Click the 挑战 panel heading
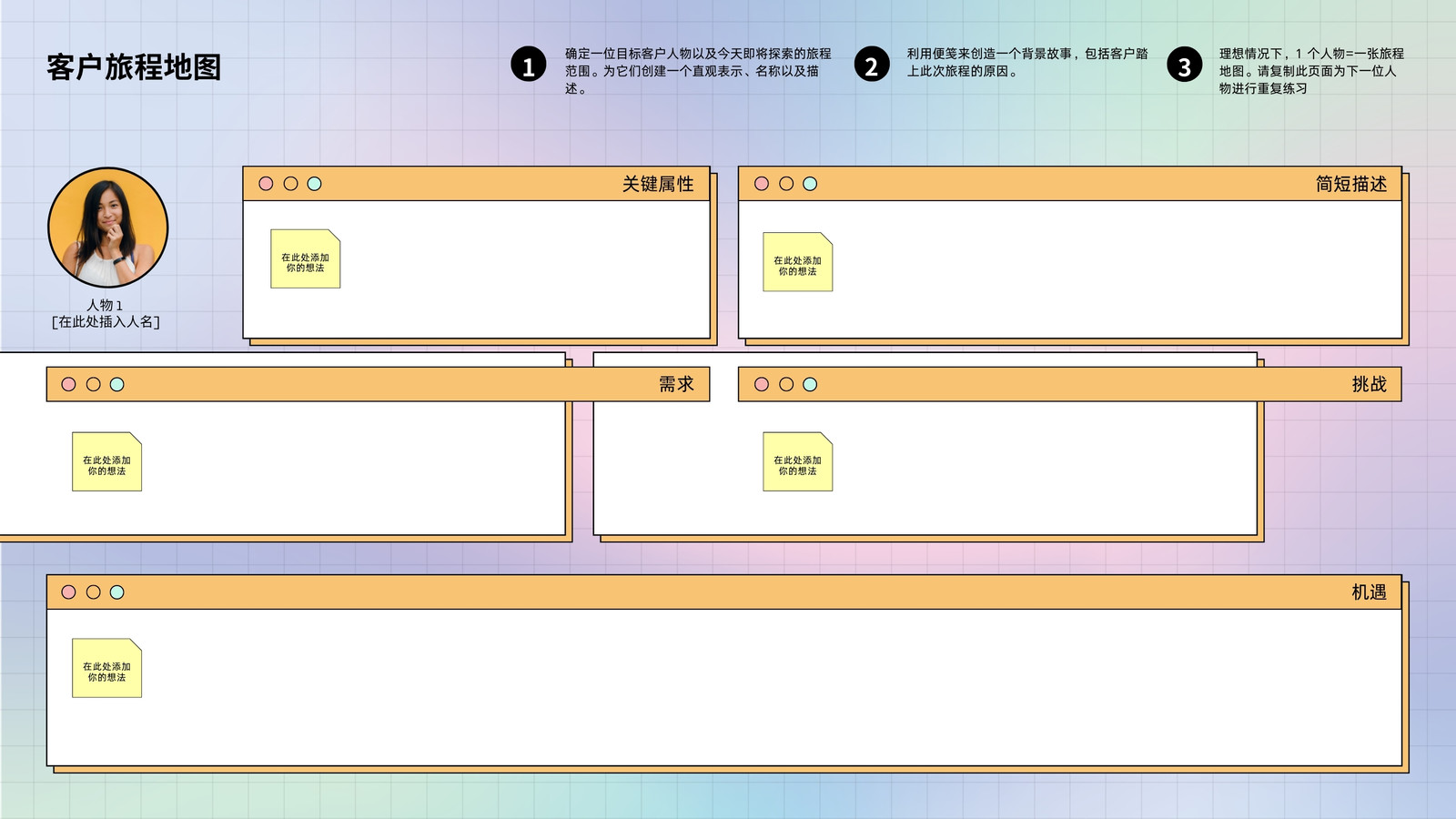The width and height of the screenshot is (1456, 819). (x=1370, y=384)
